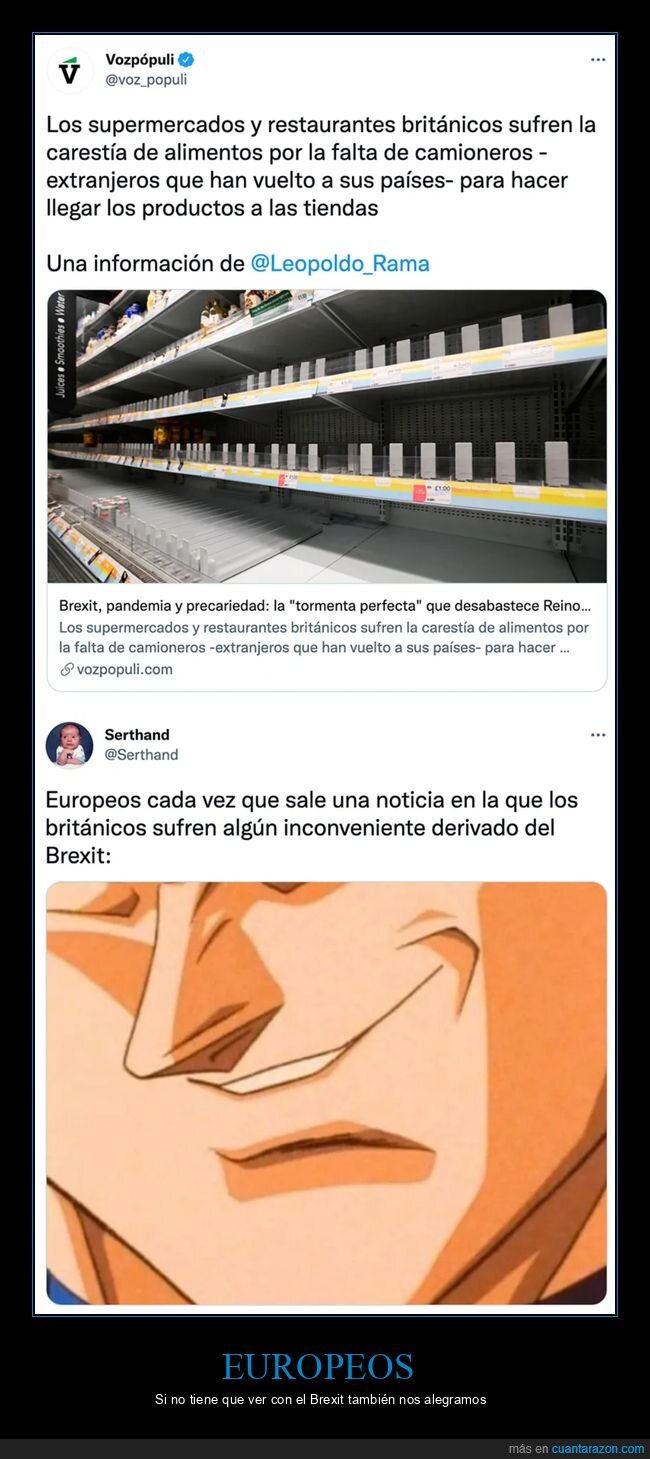
Task: Click the Serthand tweet text about Europeos
Action: pos(312,828)
